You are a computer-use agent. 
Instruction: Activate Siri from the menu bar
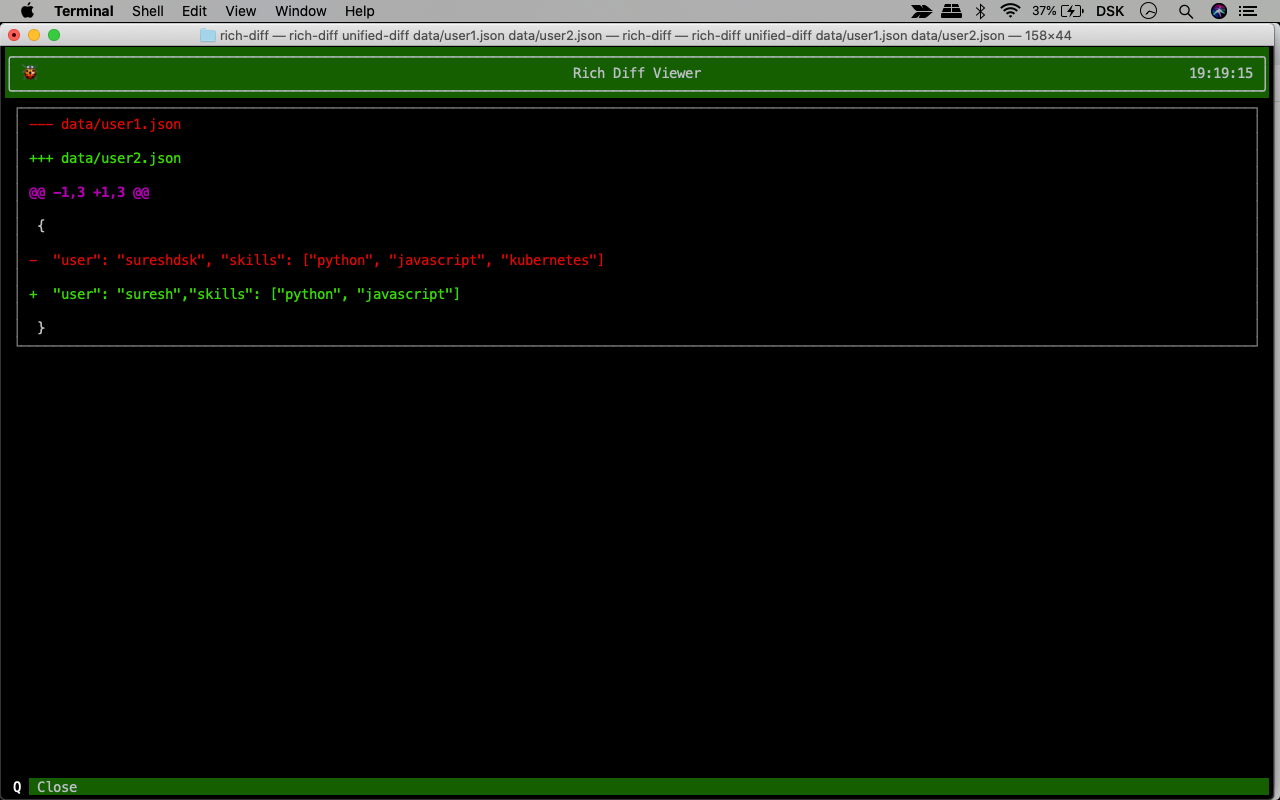1218,11
